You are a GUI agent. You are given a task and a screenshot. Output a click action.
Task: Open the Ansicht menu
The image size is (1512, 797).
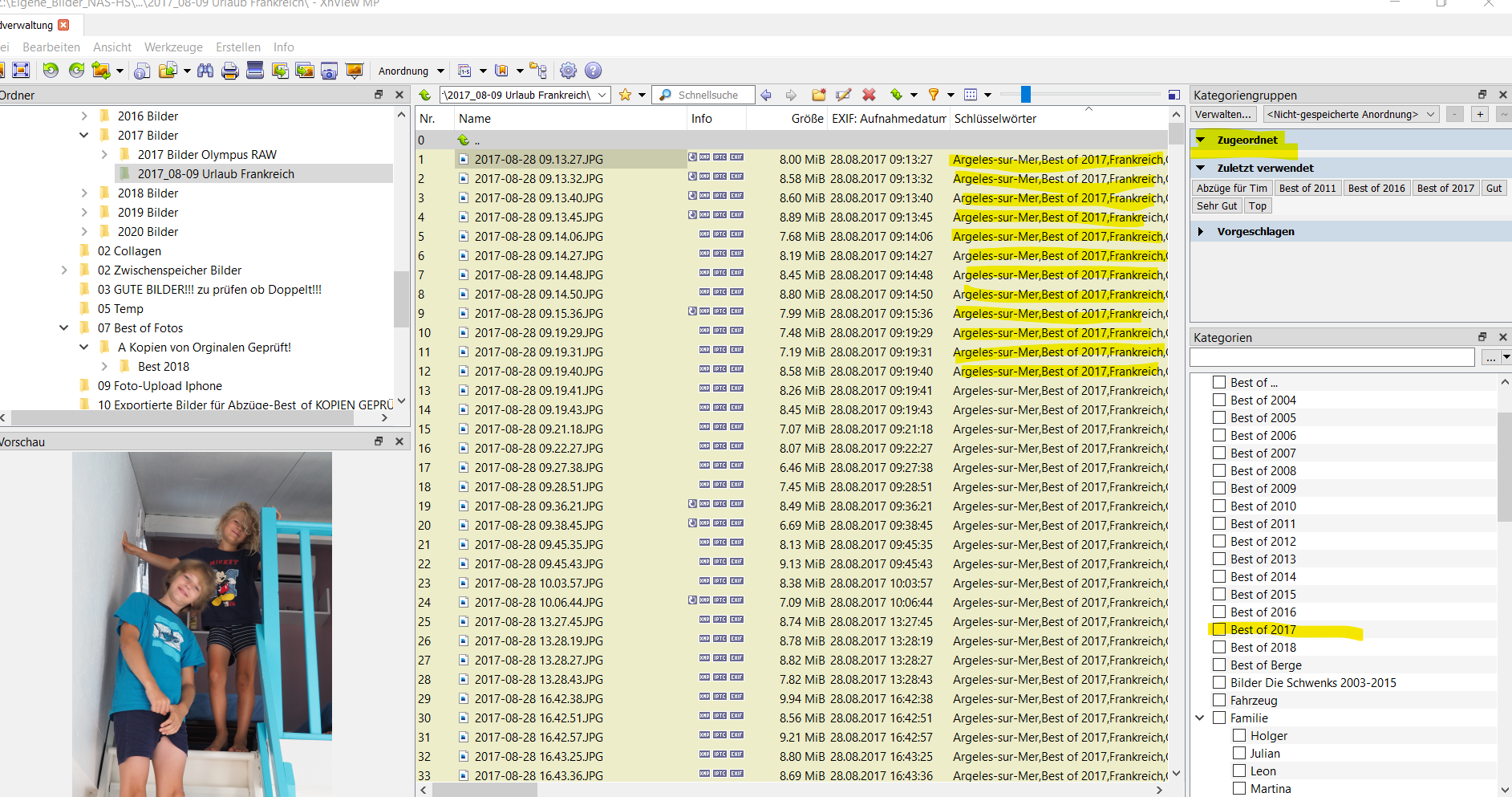point(112,47)
